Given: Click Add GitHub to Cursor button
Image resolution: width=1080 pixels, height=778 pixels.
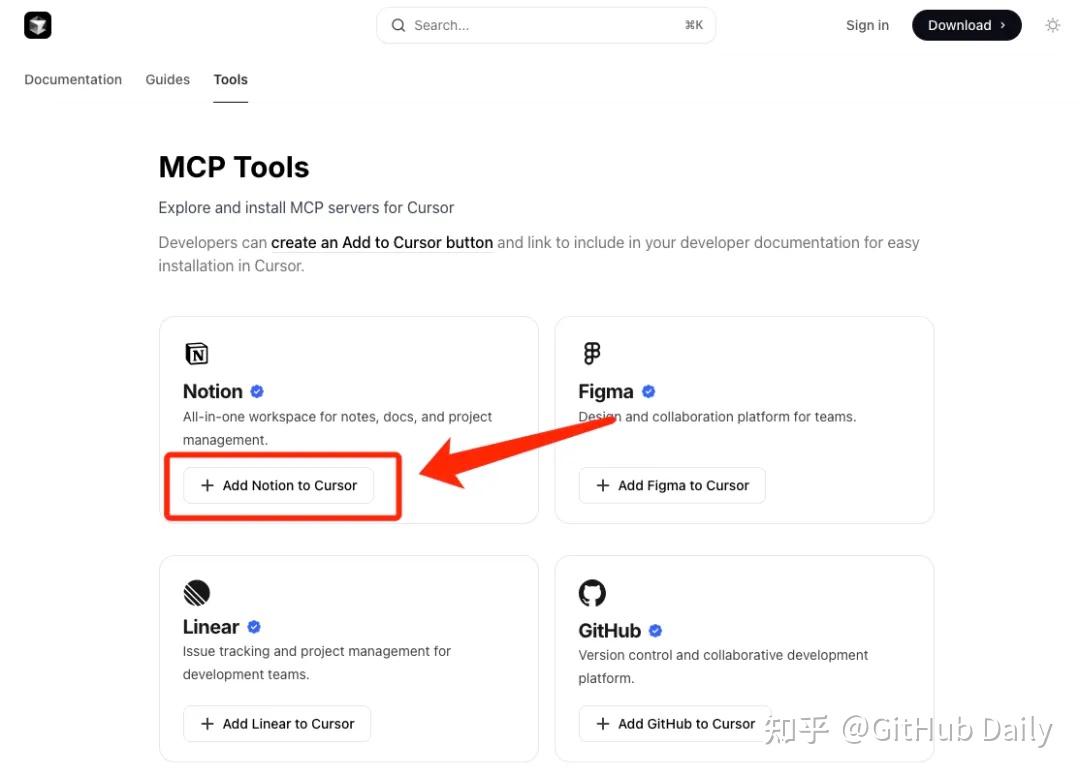Looking at the screenshot, I should pyautogui.click(x=675, y=724).
